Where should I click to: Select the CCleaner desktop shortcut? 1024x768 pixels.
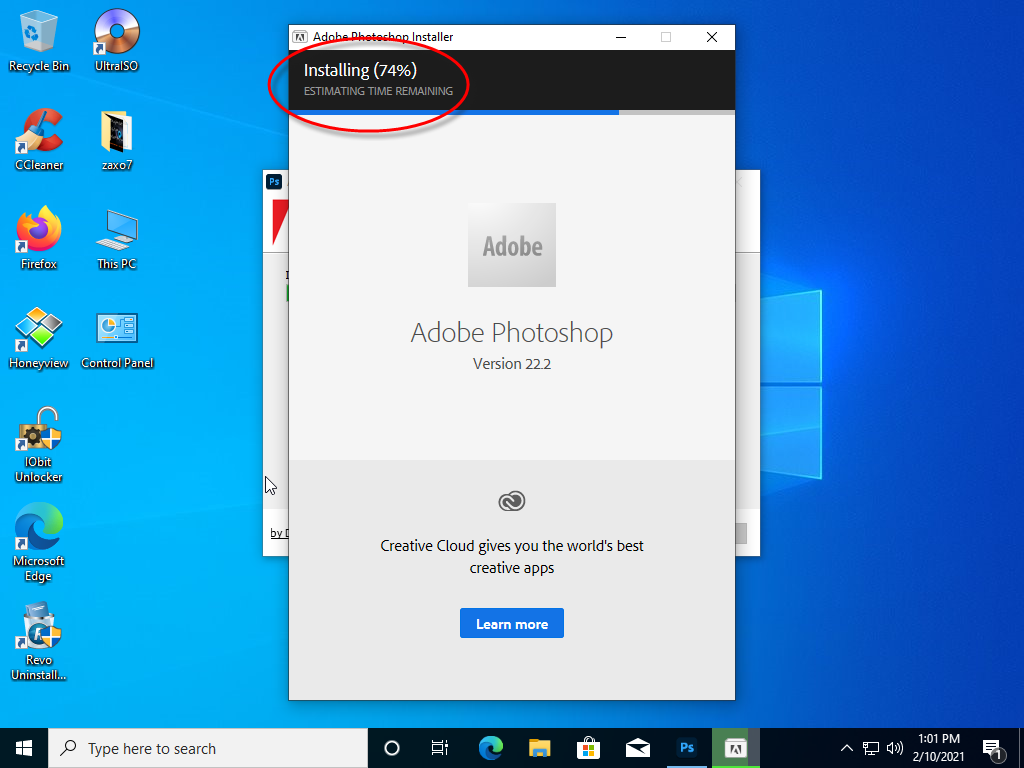pos(39,140)
